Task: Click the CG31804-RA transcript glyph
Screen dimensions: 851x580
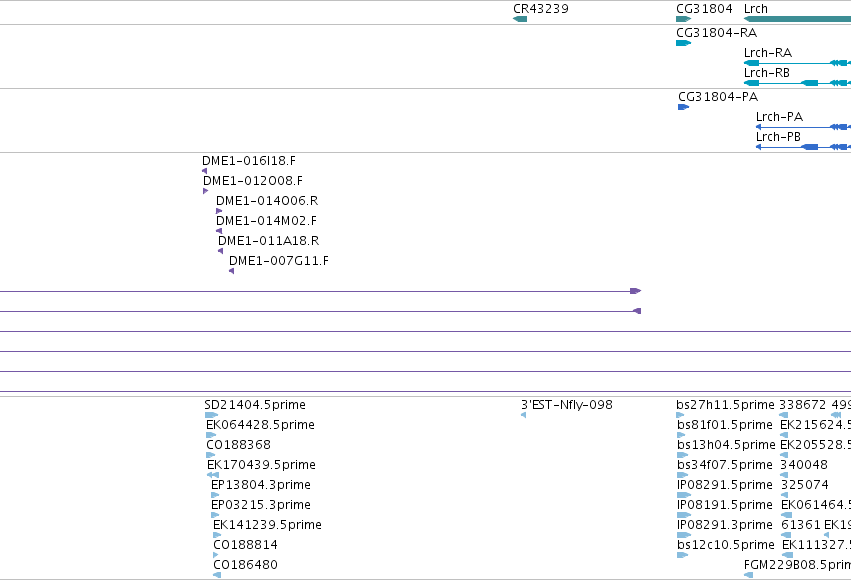Action: (683, 43)
